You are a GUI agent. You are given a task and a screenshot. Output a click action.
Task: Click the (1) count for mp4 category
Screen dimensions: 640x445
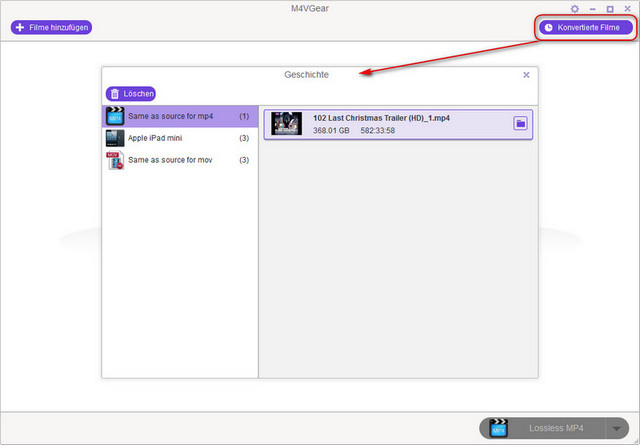244,116
